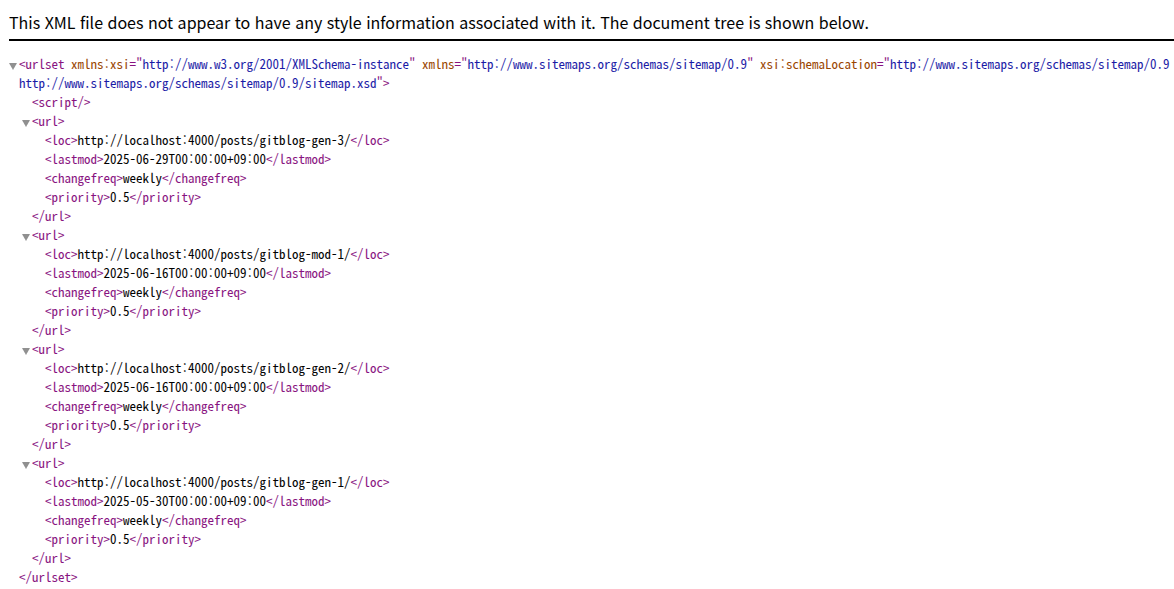Collapse the url node for gitblog-gen-1
Screen dimensions: 1174x589
pyautogui.click(x=26, y=465)
